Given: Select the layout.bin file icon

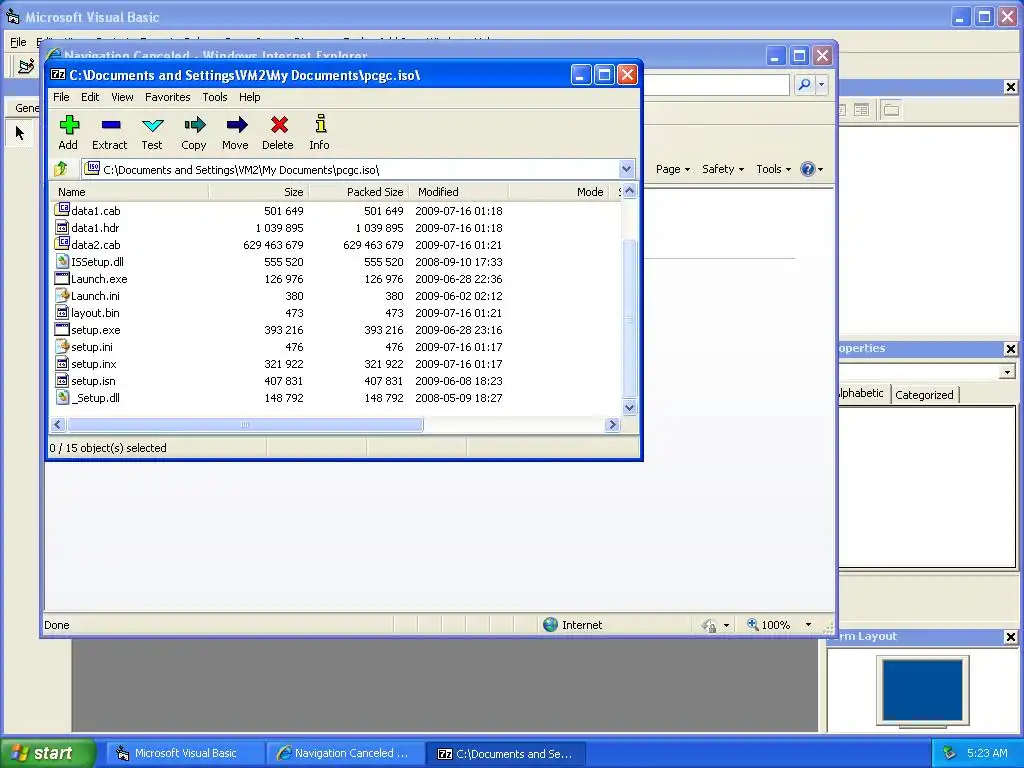Looking at the screenshot, I should point(62,312).
